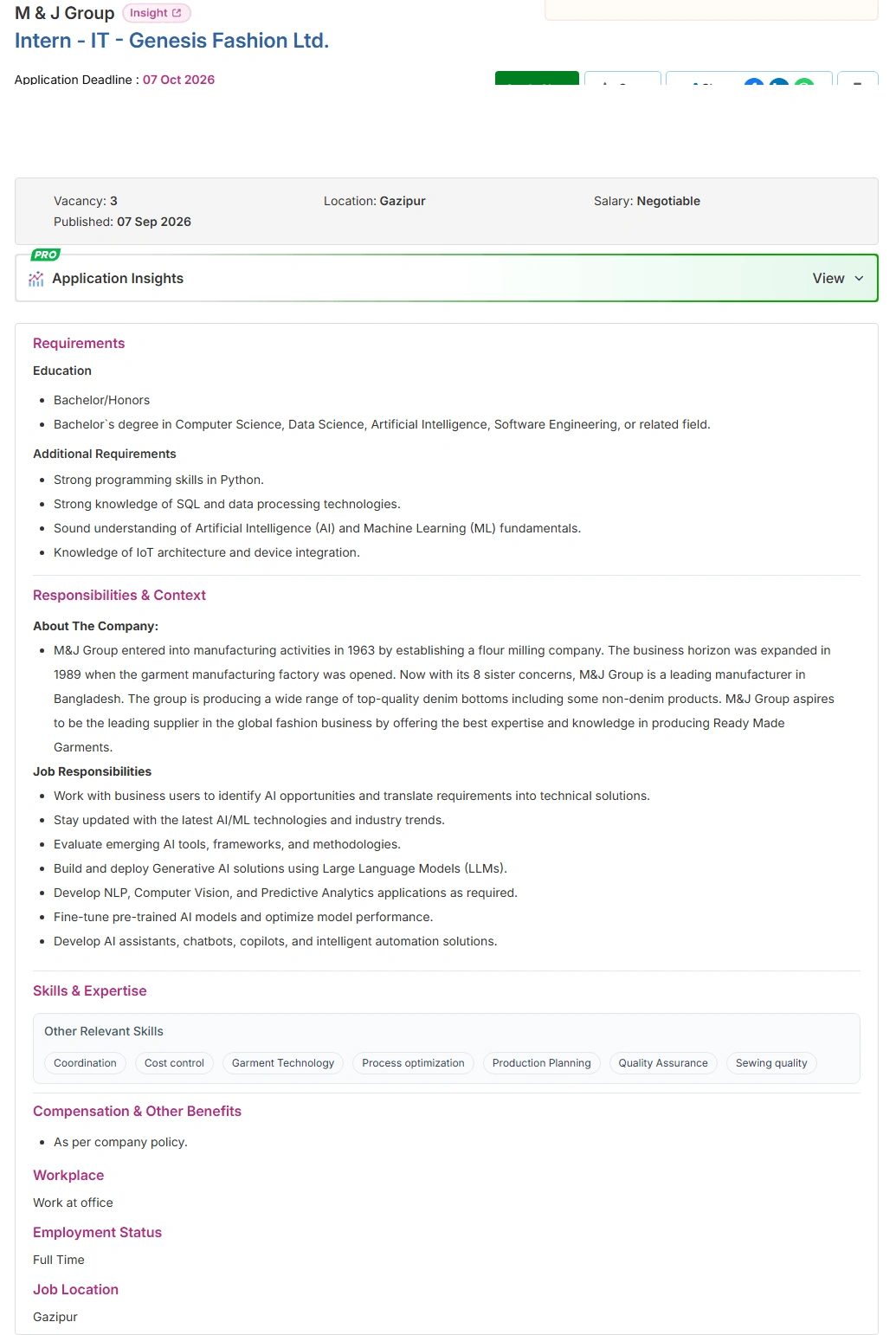Select the Coordination skill tag
896x1335 pixels.
[x=85, y=1063]
